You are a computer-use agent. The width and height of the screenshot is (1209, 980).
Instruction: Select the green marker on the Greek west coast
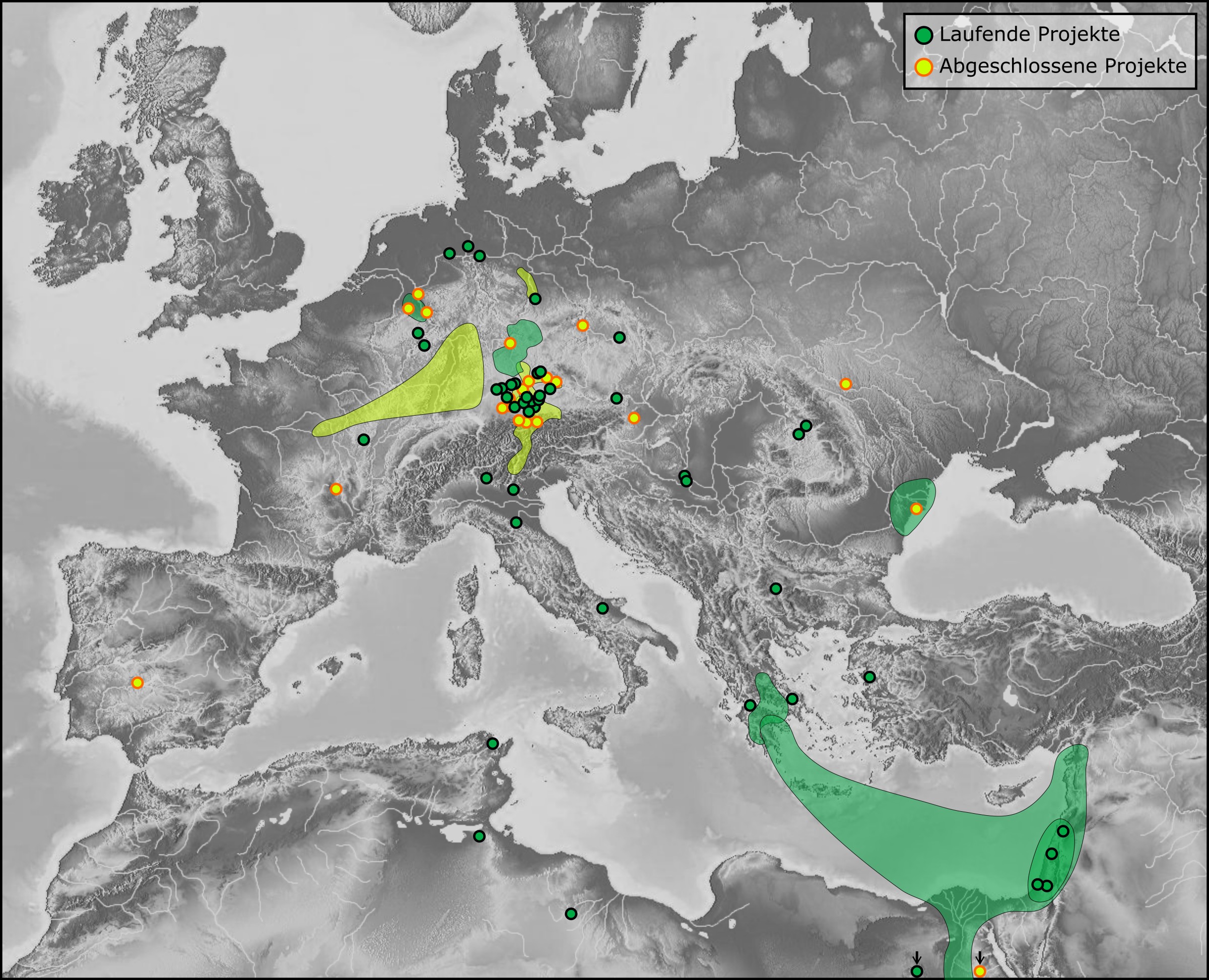pos(750,705)
